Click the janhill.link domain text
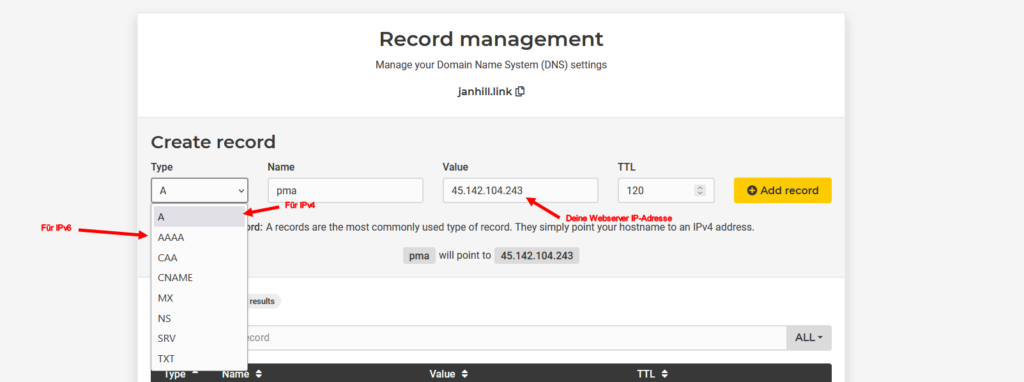Viewport: 1024px width, 382px height. (485, 91)
